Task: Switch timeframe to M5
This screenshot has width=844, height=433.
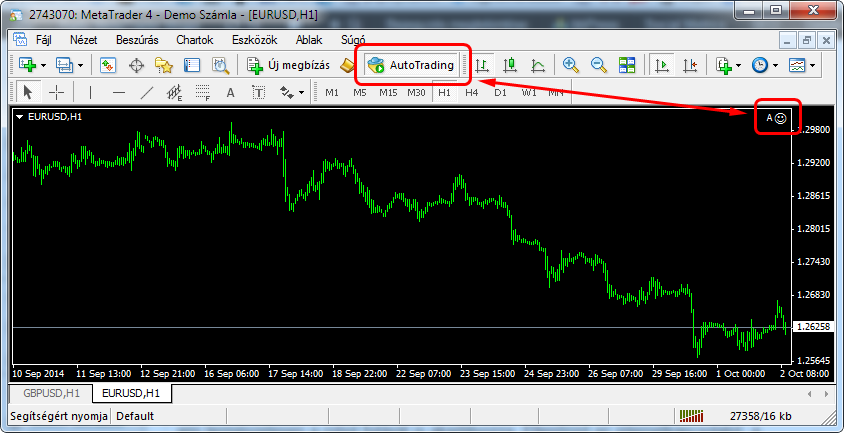Action: [360, 93]
